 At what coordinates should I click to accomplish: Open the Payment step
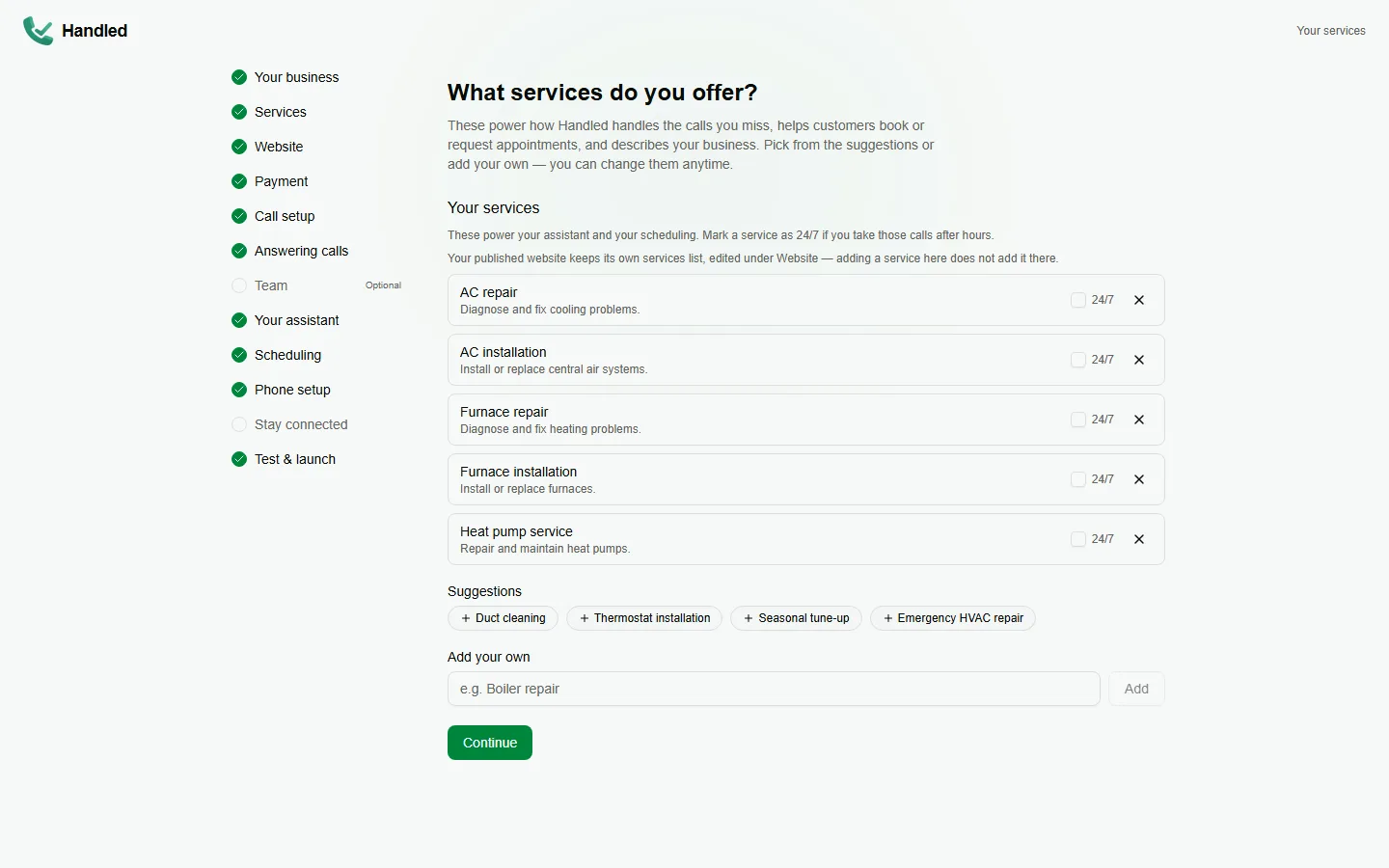pos(281,181)
